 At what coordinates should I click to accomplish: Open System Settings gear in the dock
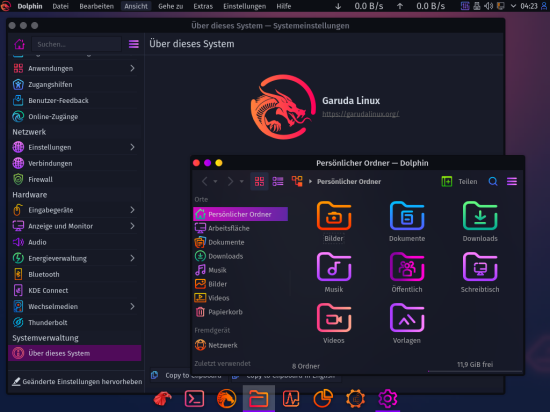(387, 399)
